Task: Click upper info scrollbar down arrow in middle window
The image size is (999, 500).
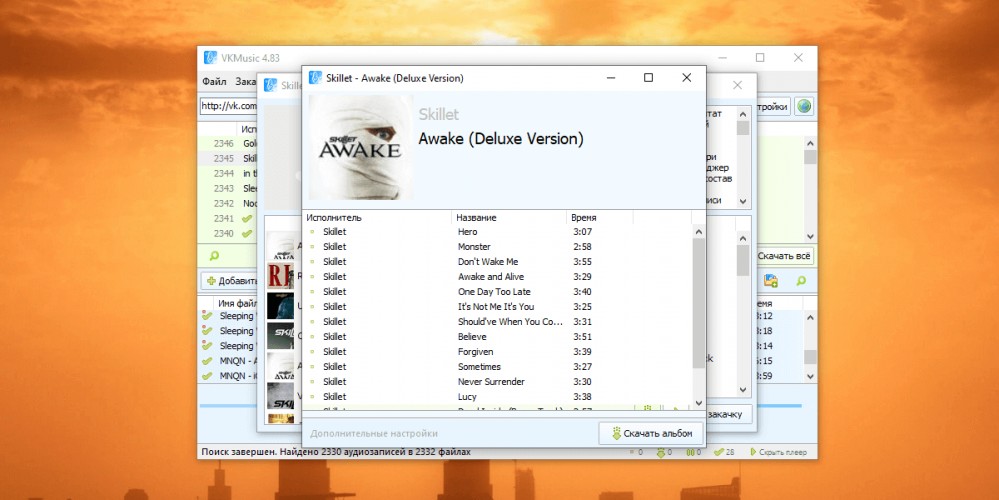Action: click(x=743, y=201)
